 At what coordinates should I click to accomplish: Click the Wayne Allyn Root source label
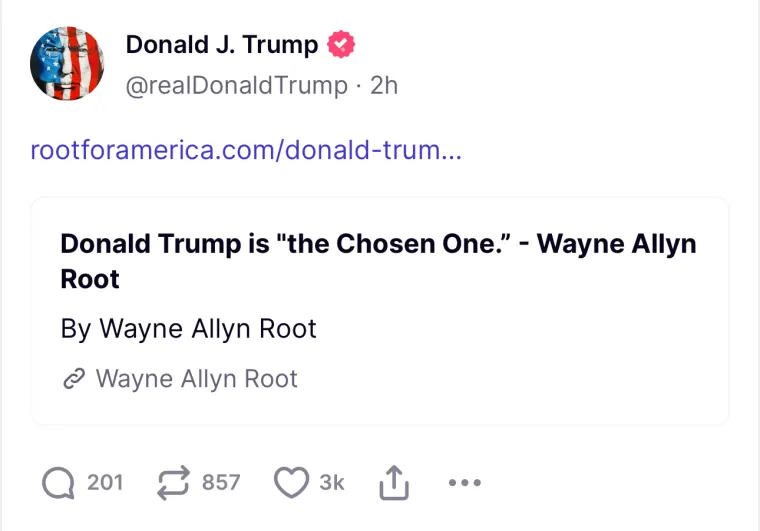click(196, 379)
